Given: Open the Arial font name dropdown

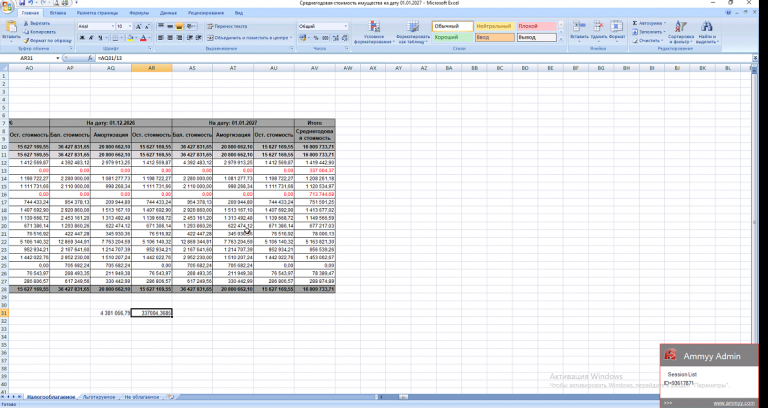Looking at the screenshot, I should [x=112, y=26].
